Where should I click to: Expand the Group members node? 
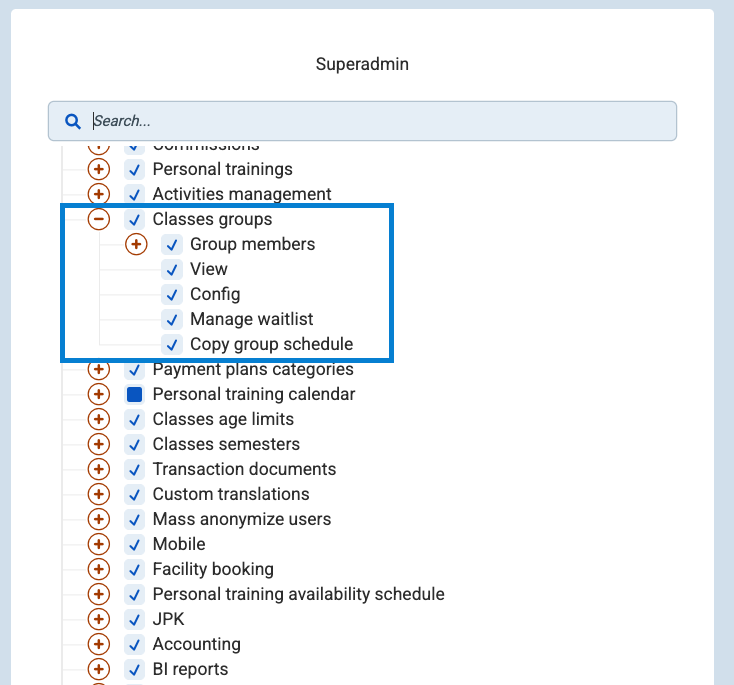pos(137,244)
